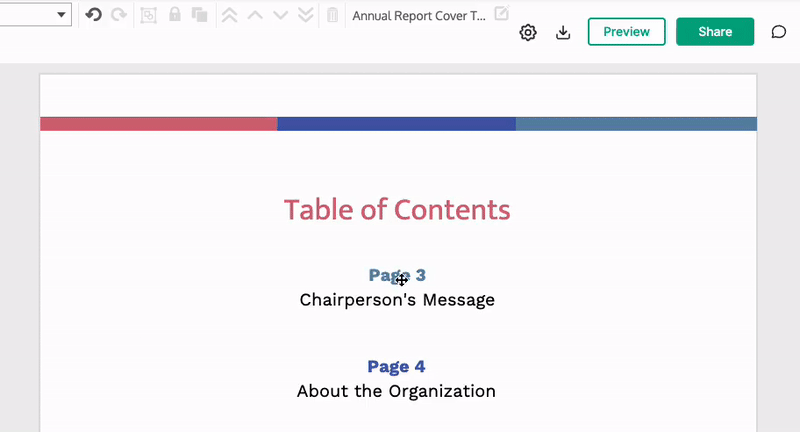Click the green Share button
This screenshot has width=800, height=432.
point(715,32)
